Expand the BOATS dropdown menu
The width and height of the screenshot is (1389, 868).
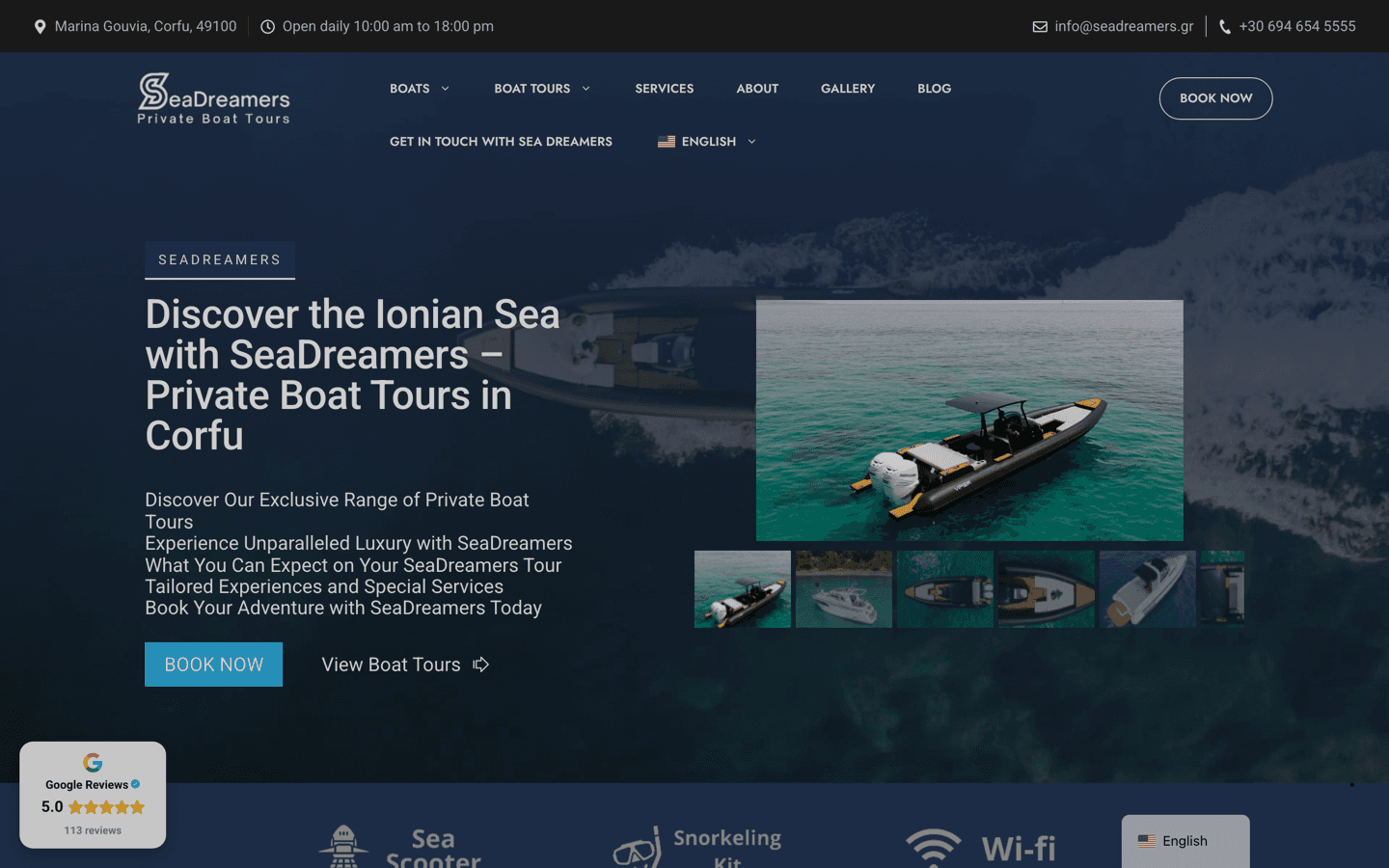pyautogui.click(x=420, y=88)
